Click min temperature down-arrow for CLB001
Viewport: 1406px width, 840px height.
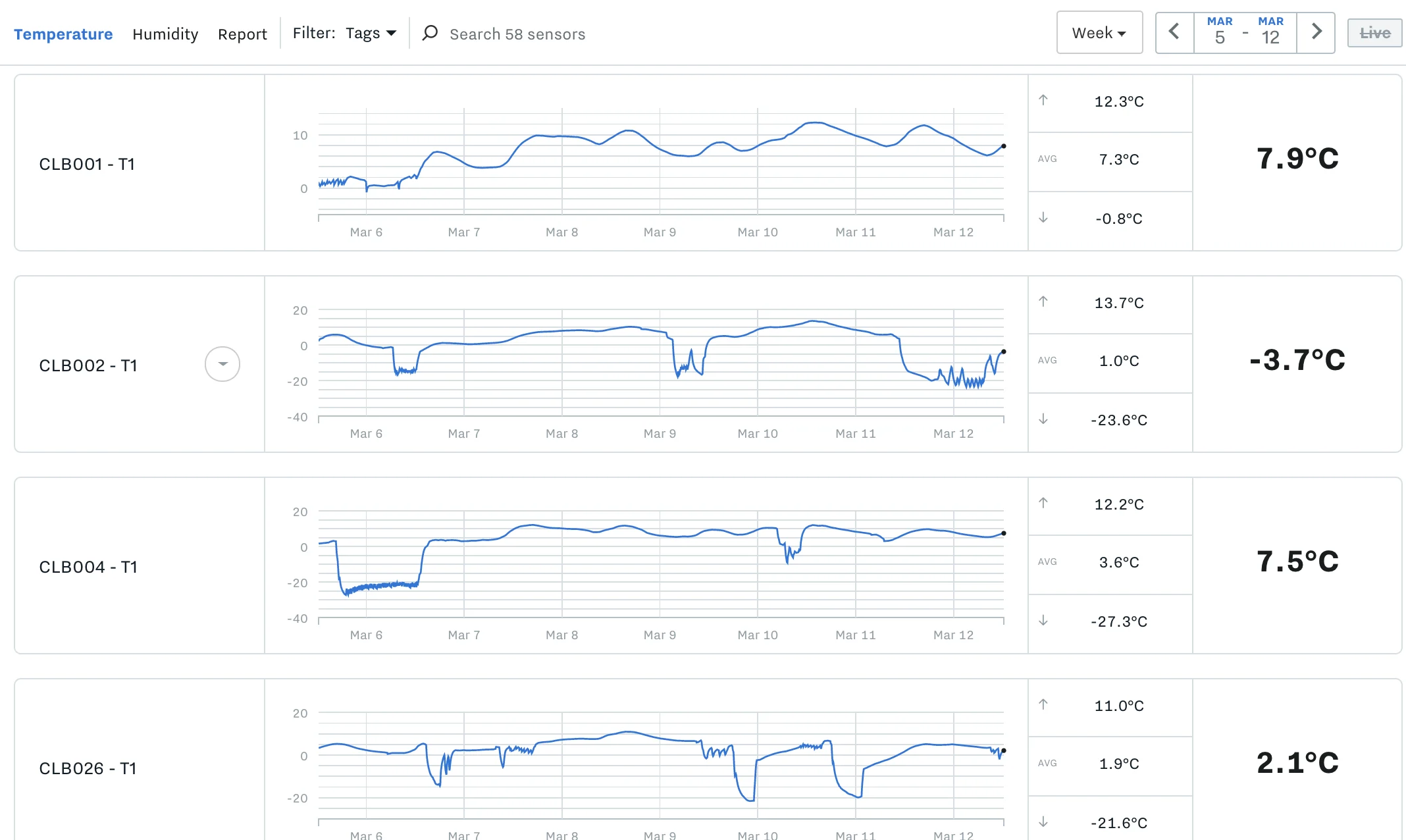coord(1043,218)
